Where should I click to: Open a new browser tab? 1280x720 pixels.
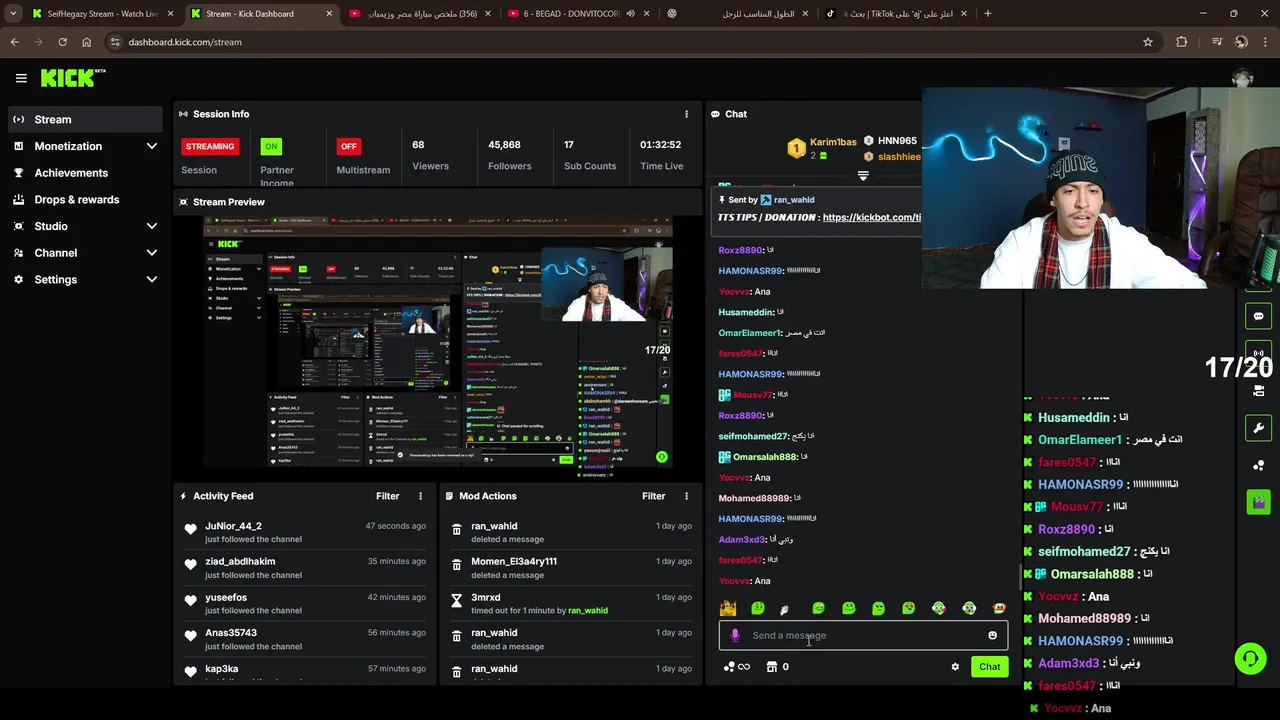click(988, 14)
